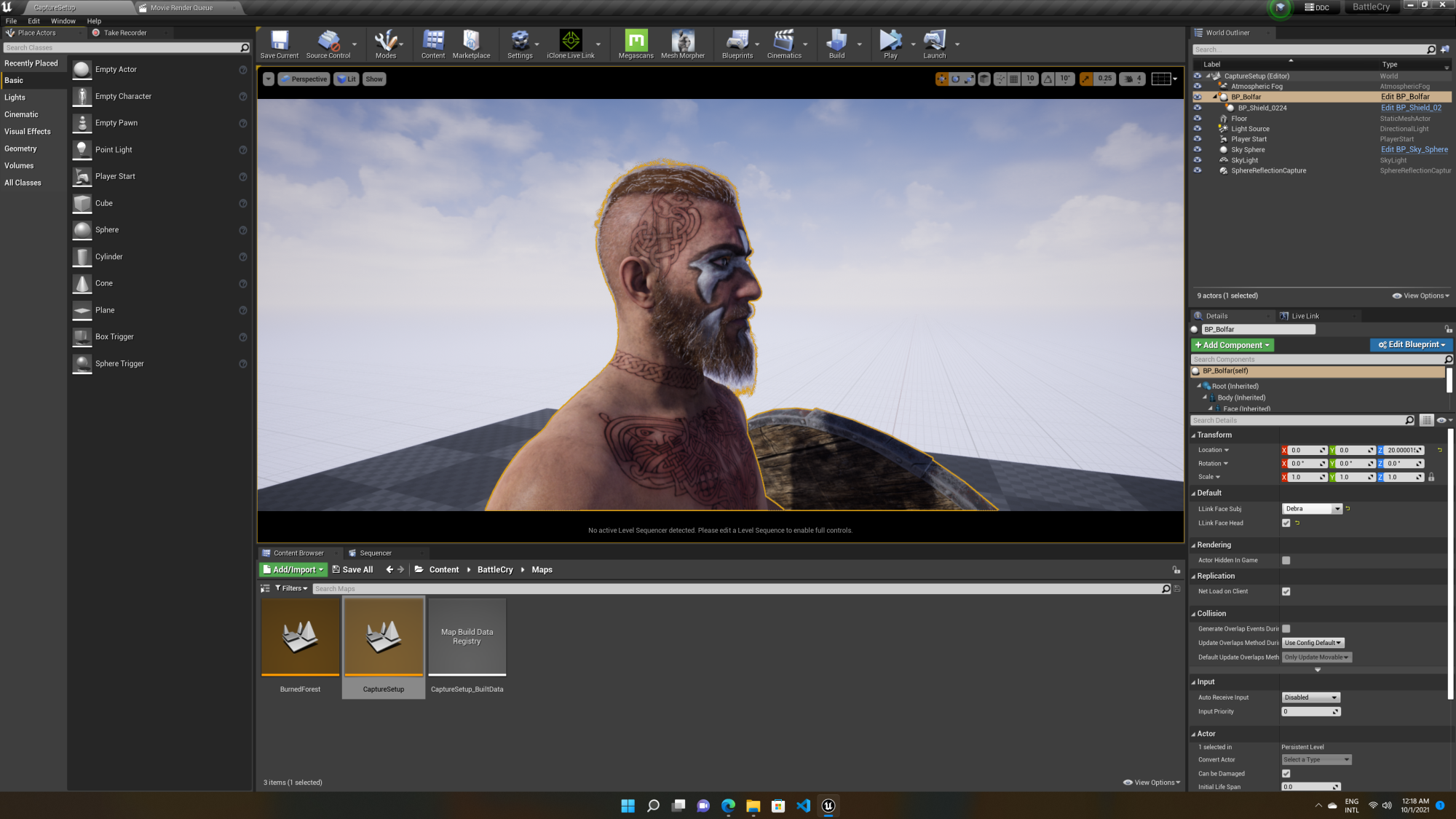Click the Play toolbar icon

tap(890, 44)
